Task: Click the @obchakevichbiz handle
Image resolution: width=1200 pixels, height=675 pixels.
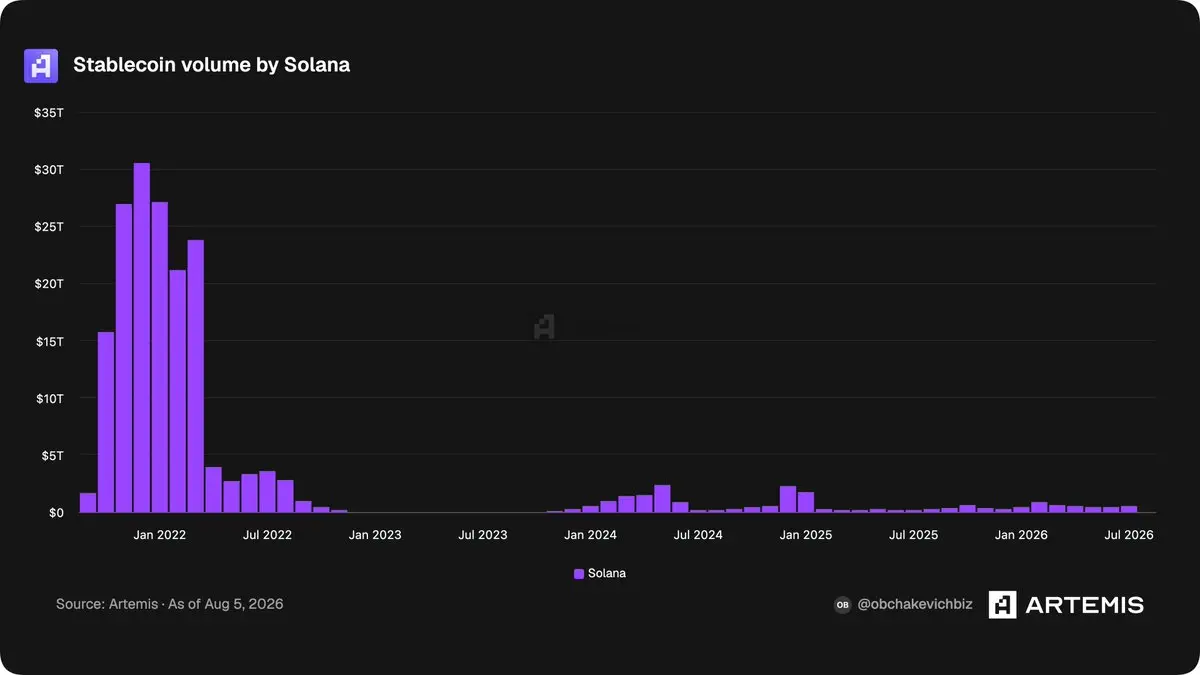Action: [915, 605]
